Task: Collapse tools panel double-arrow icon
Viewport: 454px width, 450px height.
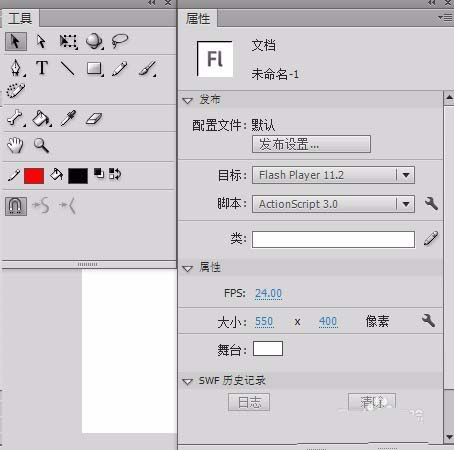Action: 152,3
